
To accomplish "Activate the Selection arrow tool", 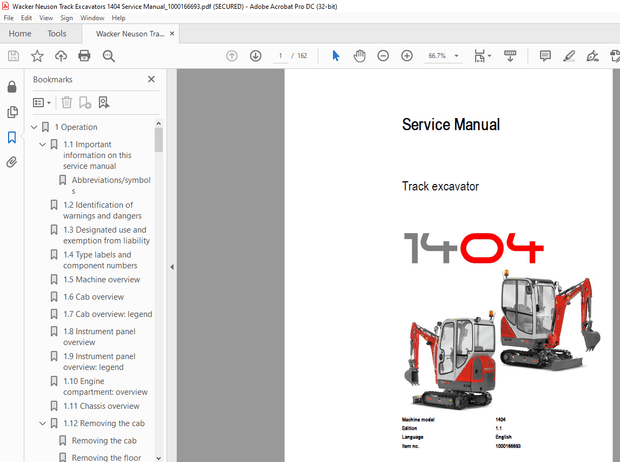I will point(336,56).
